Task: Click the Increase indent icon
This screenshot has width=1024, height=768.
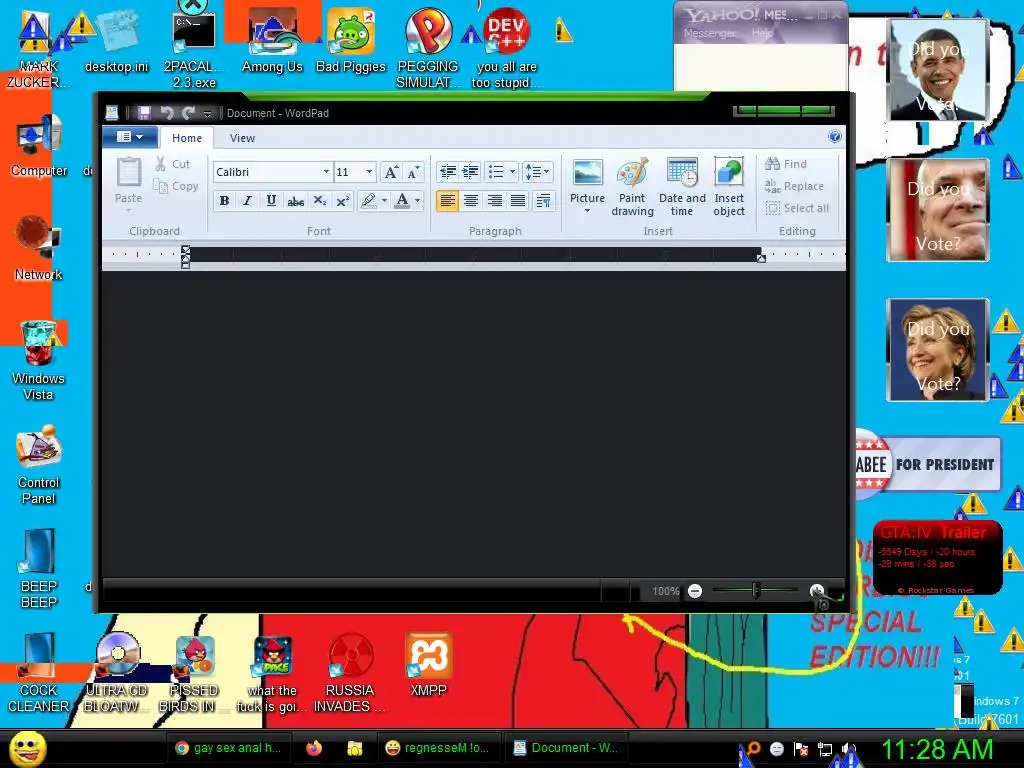Action: point(471,172)
